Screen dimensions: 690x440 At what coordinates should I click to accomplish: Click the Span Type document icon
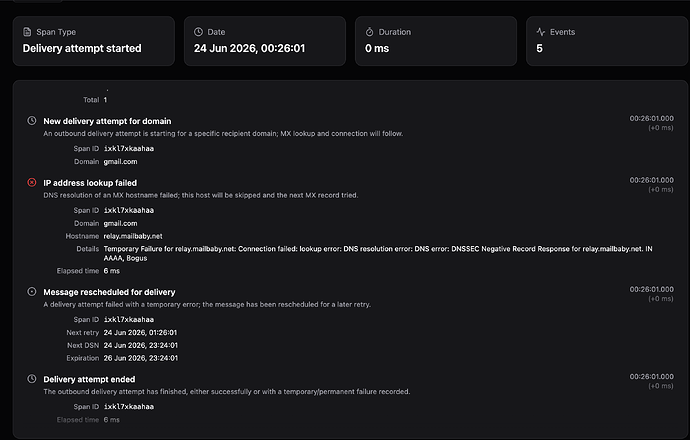tap(27, 32)
